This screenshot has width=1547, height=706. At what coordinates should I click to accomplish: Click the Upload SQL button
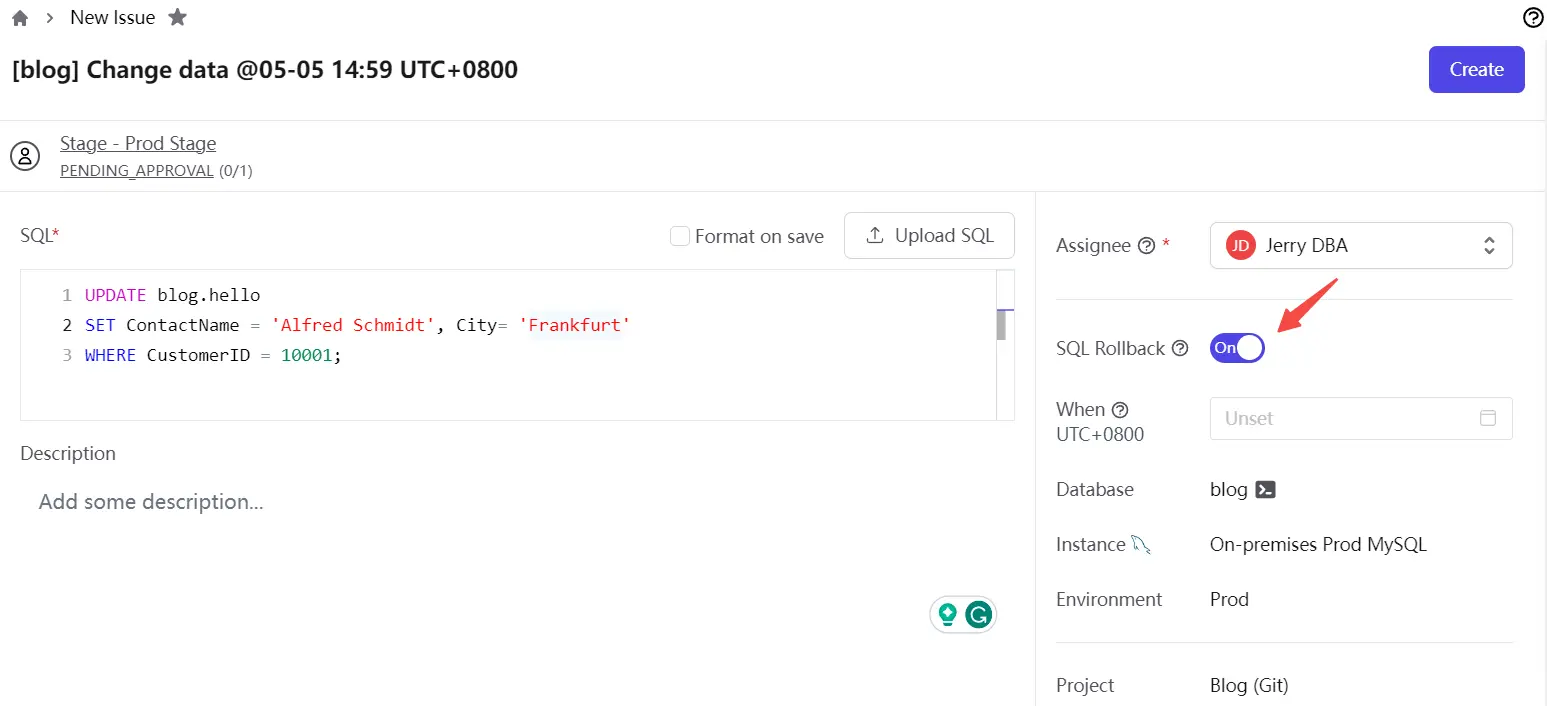click(x=929, y=236)
